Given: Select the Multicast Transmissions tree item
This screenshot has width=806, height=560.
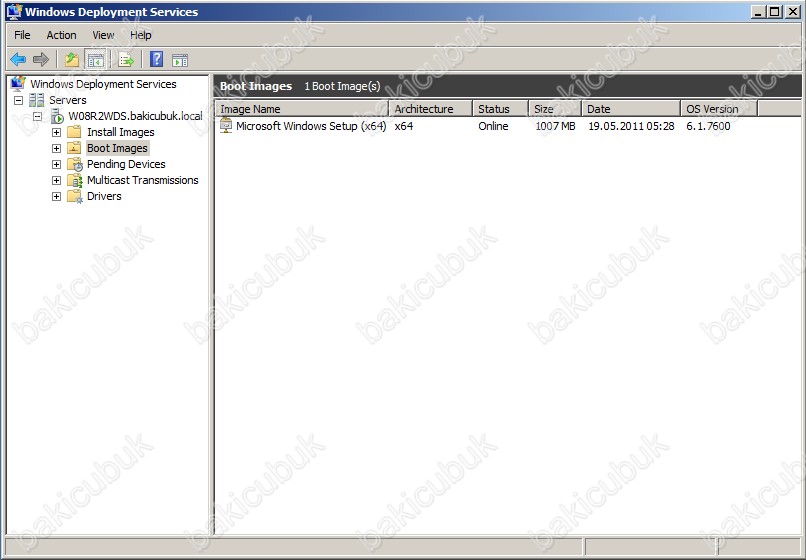Looking at the screenshot, I should tap(142, 180).
